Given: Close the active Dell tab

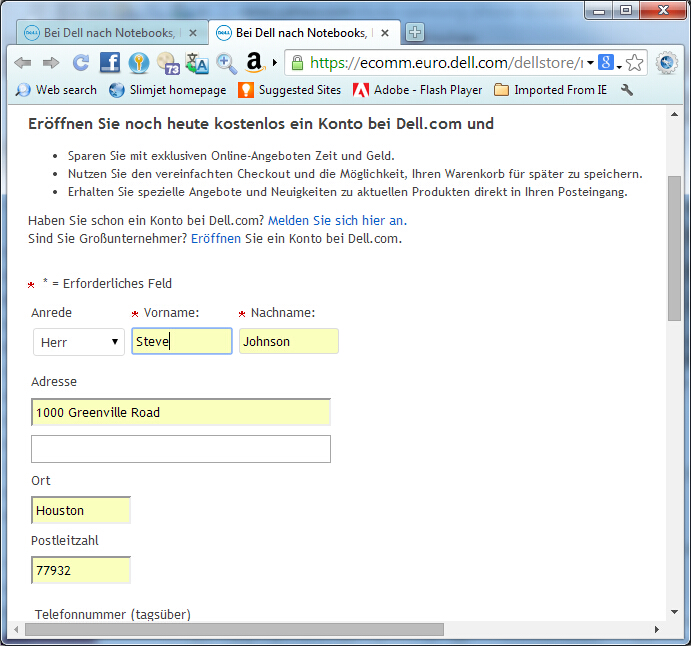Looking at the screenshot, I should click(385, 33).
